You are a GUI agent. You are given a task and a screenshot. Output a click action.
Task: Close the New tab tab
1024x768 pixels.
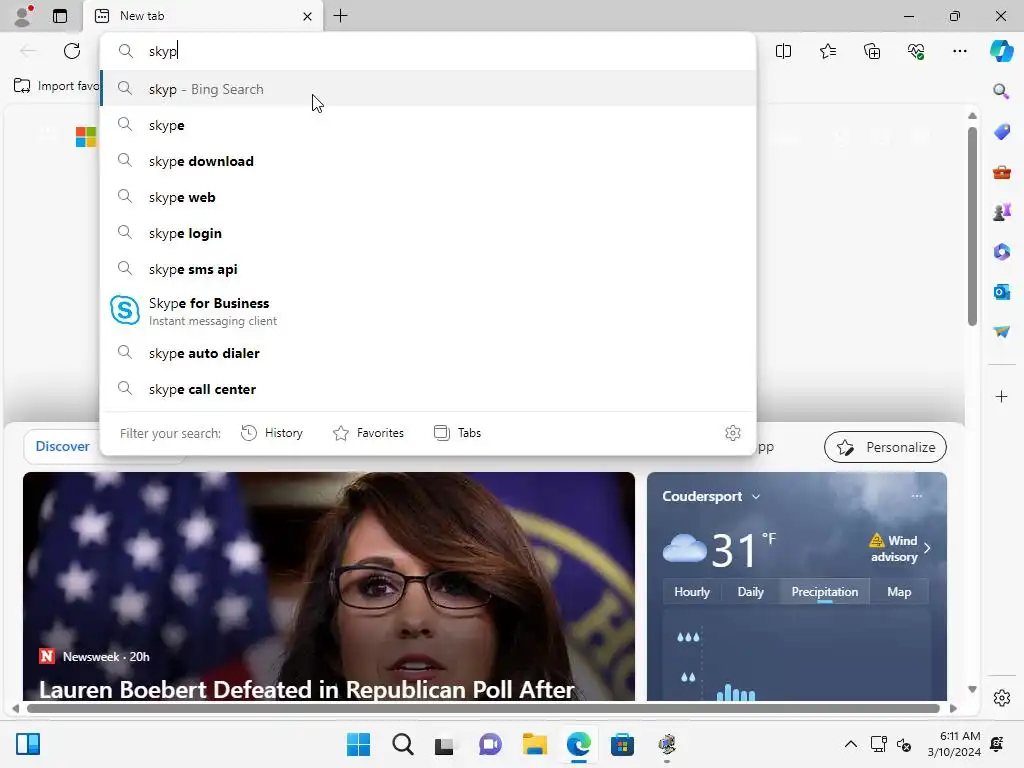[x=307, y=16]
